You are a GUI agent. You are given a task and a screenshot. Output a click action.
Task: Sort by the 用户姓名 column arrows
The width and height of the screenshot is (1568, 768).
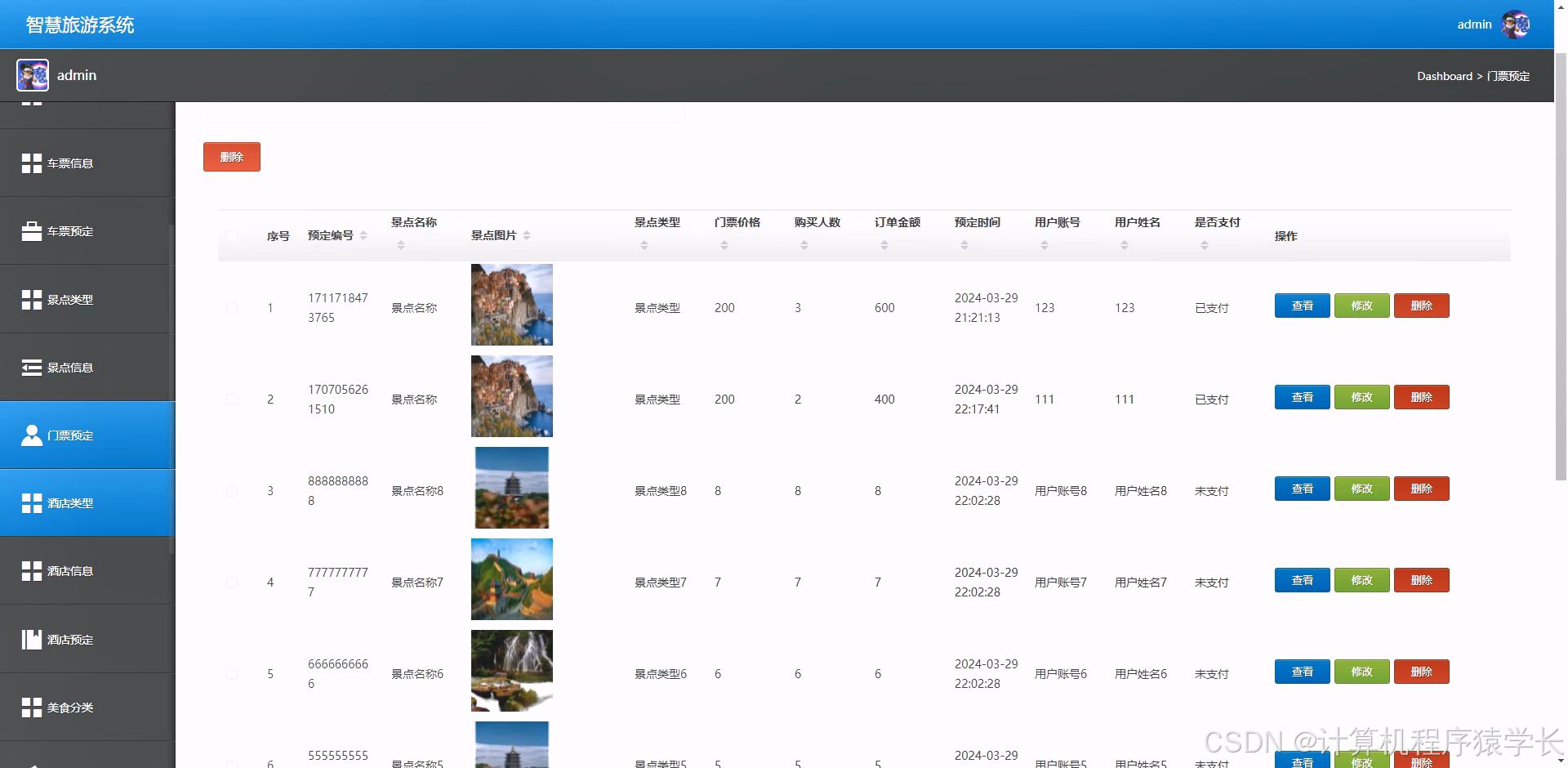(x=1125, y=245)
